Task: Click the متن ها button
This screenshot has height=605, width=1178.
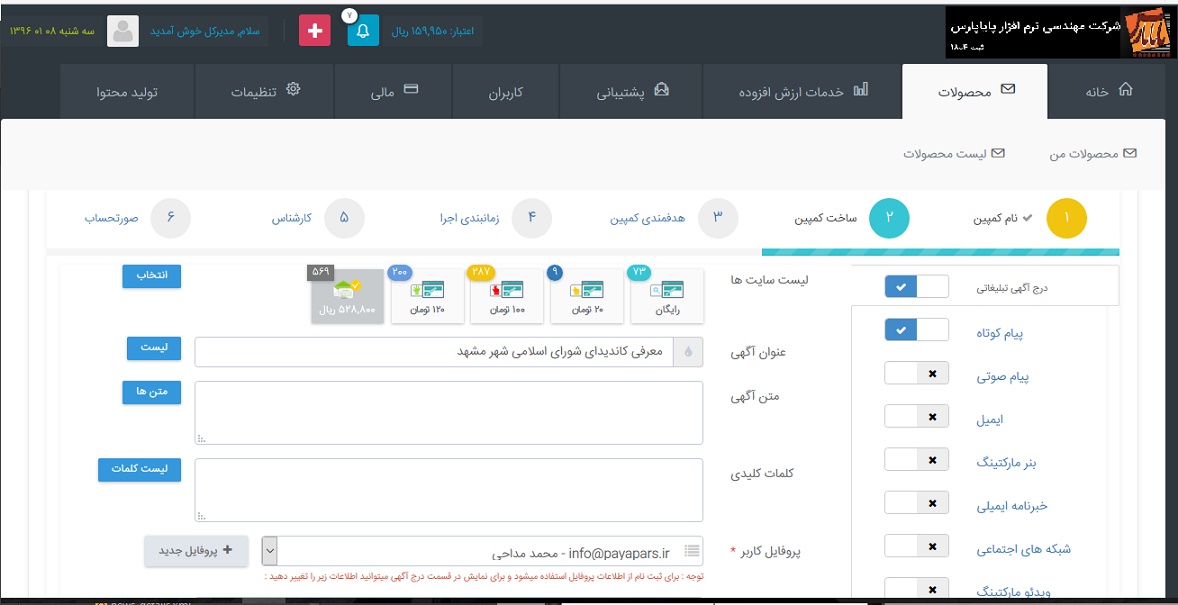Action: tap(152, 392)
